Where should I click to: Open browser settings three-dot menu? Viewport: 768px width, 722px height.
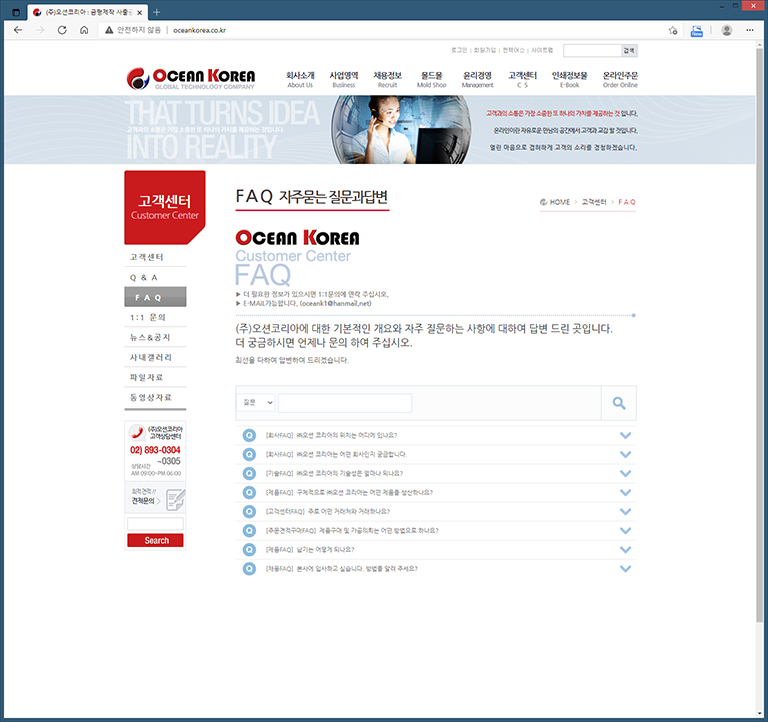pyautogui.click(x=750, y=30)
